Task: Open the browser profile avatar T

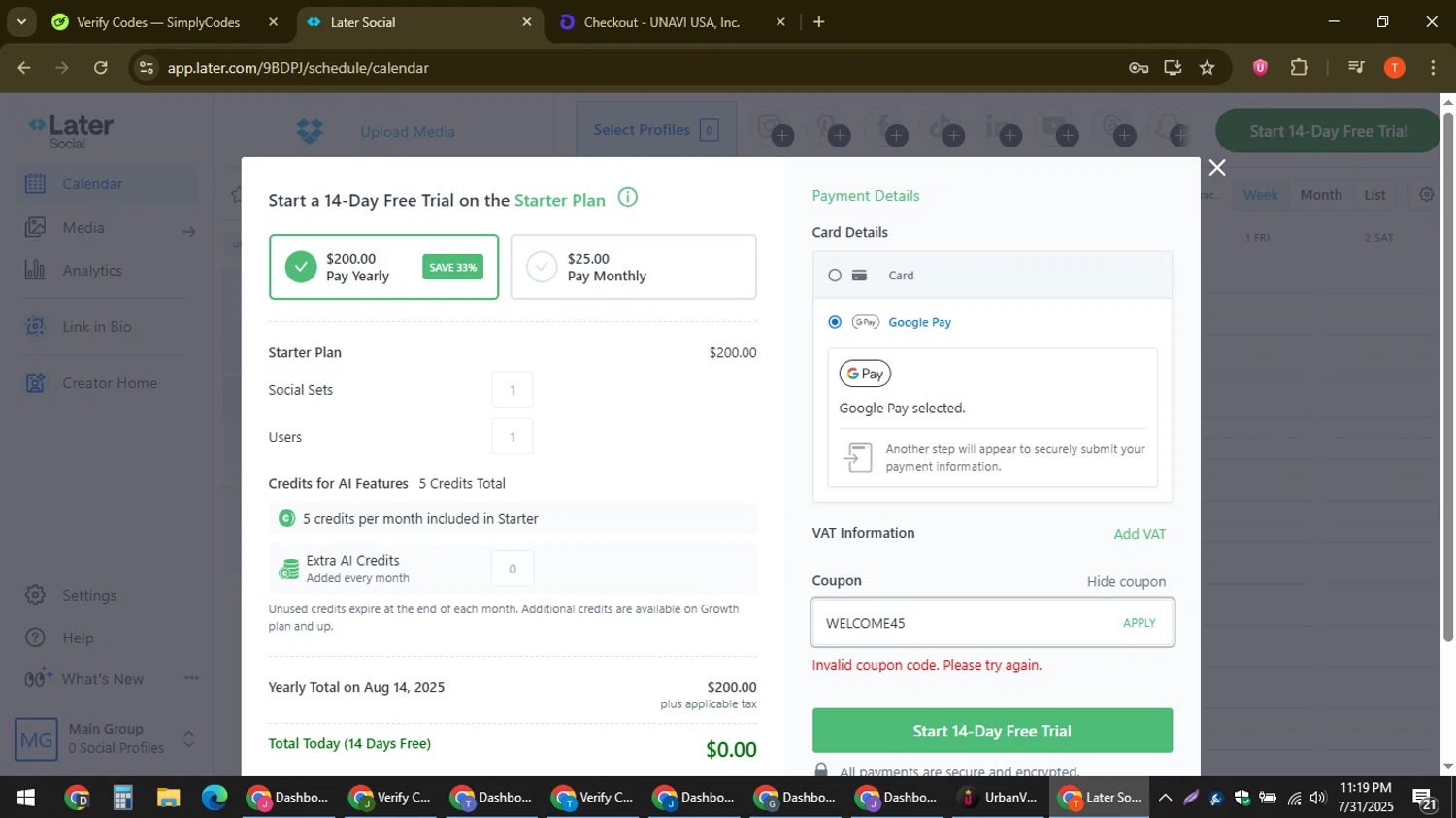Action: tap(1394, 68)
